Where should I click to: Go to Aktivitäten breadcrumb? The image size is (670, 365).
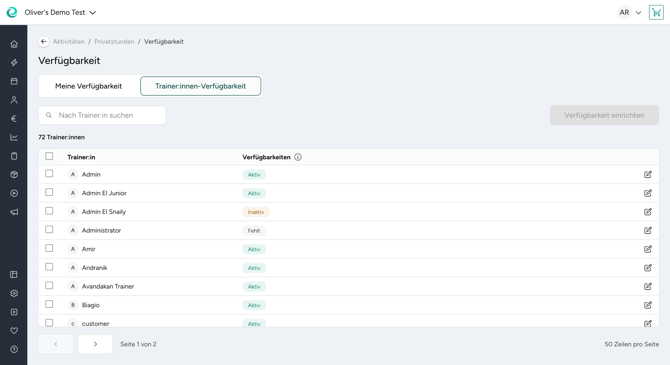click(68, 41)
